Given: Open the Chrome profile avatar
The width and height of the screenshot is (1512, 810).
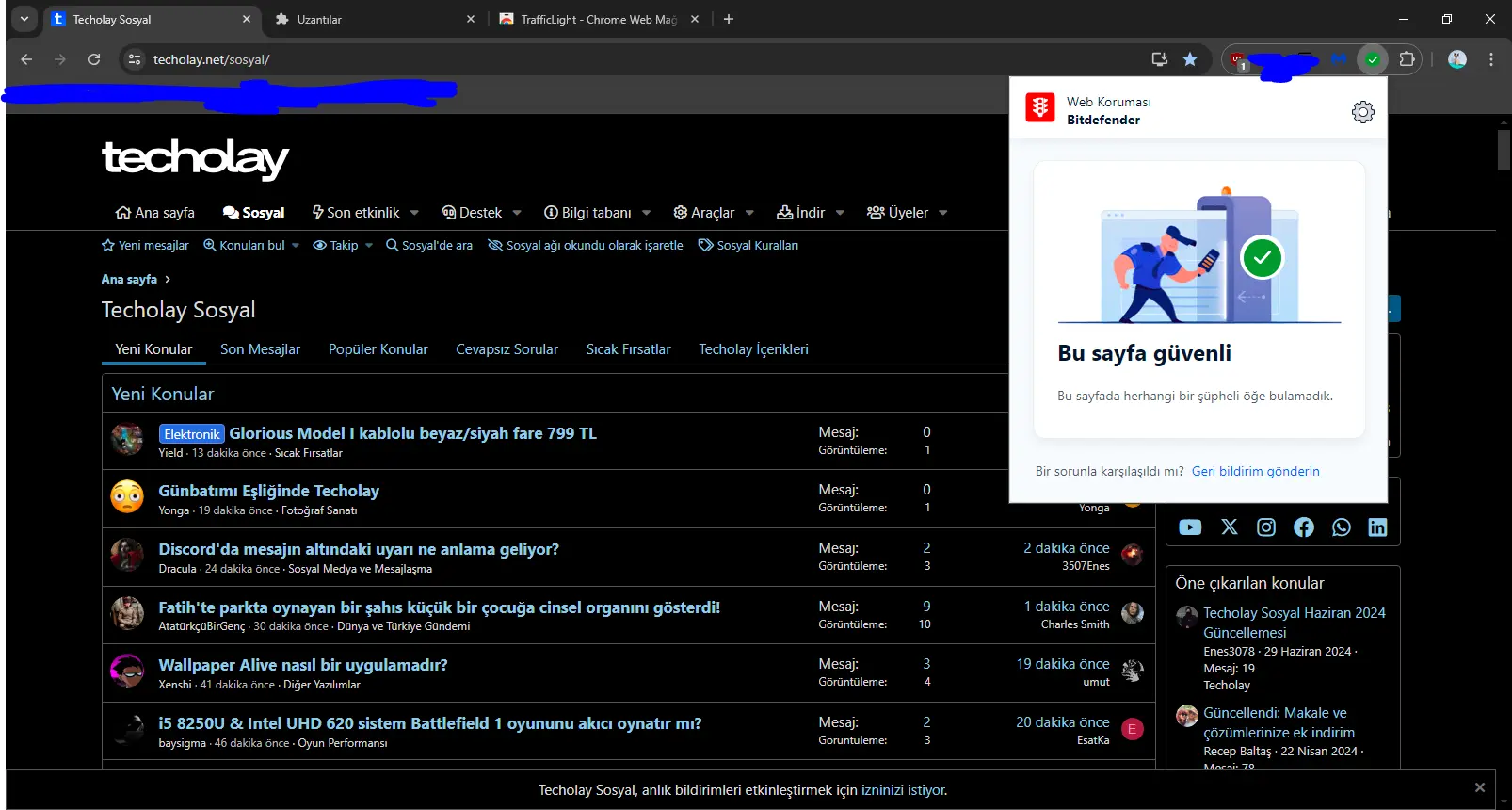Looking at the screenshot, I should pos(1457,59).
